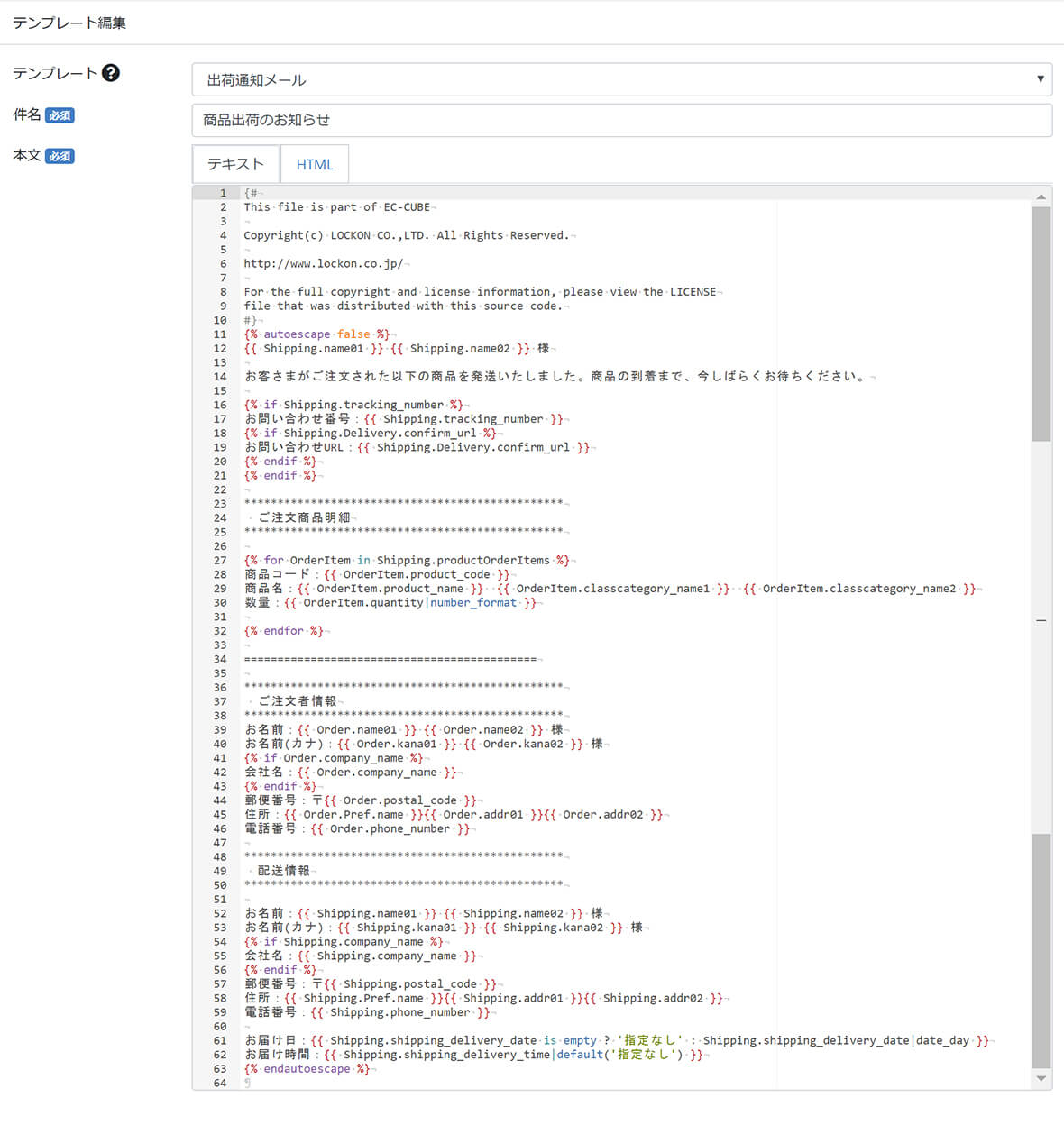The width and height of the screenshot is (1064, 1125).
Task: Switch to the テキスト tab
Action: (x=235, y=164)
